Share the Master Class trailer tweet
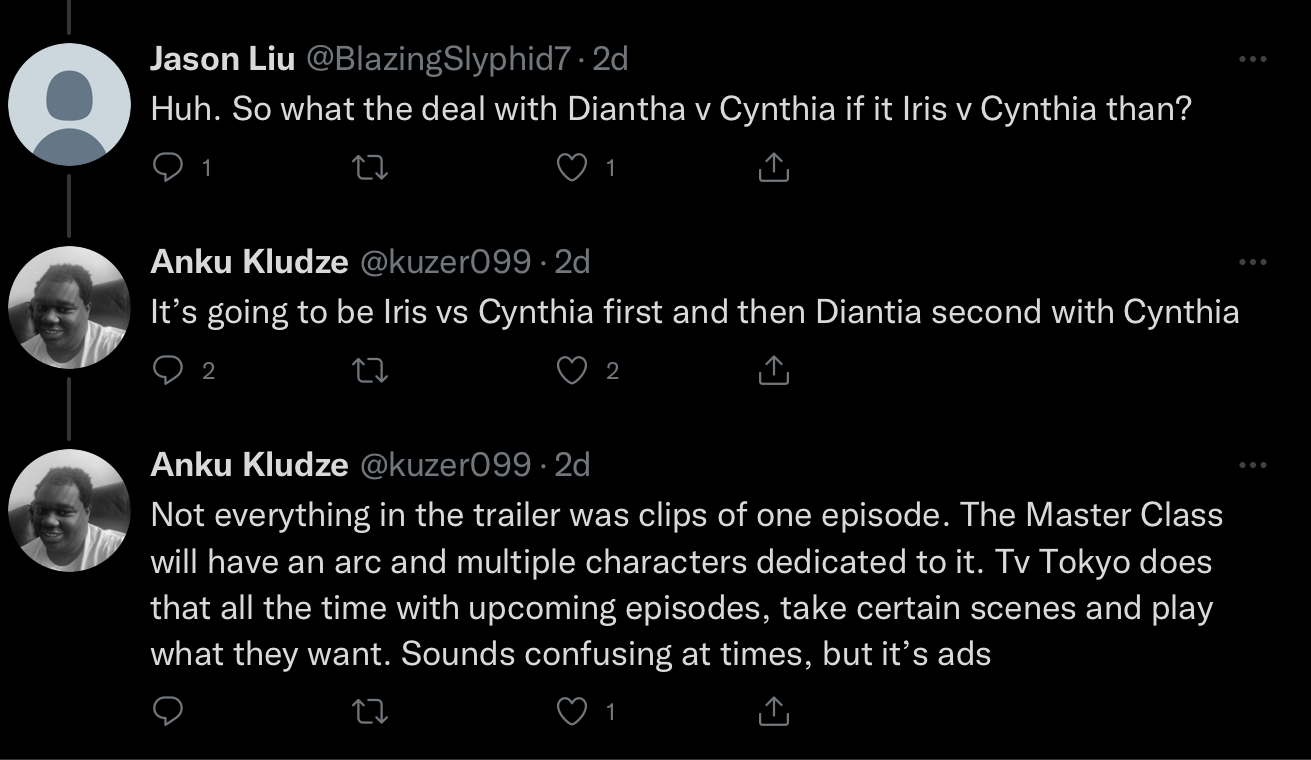 (x=773, y=711)
